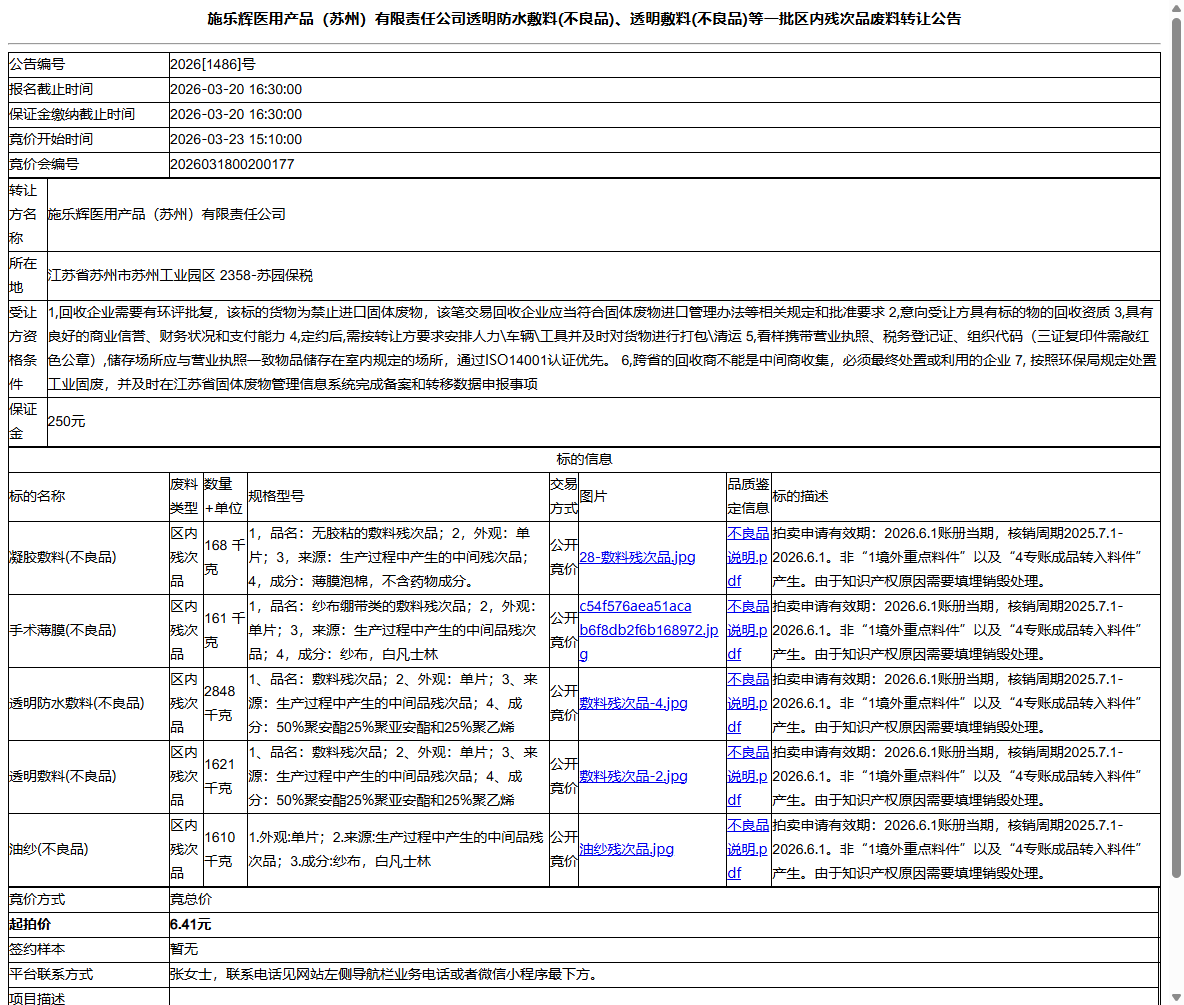Click the 起拍价 cell showing 6.41元
Viewport: 1184px width, 1005px height.
pyautogui.click(x=186, y=924)
